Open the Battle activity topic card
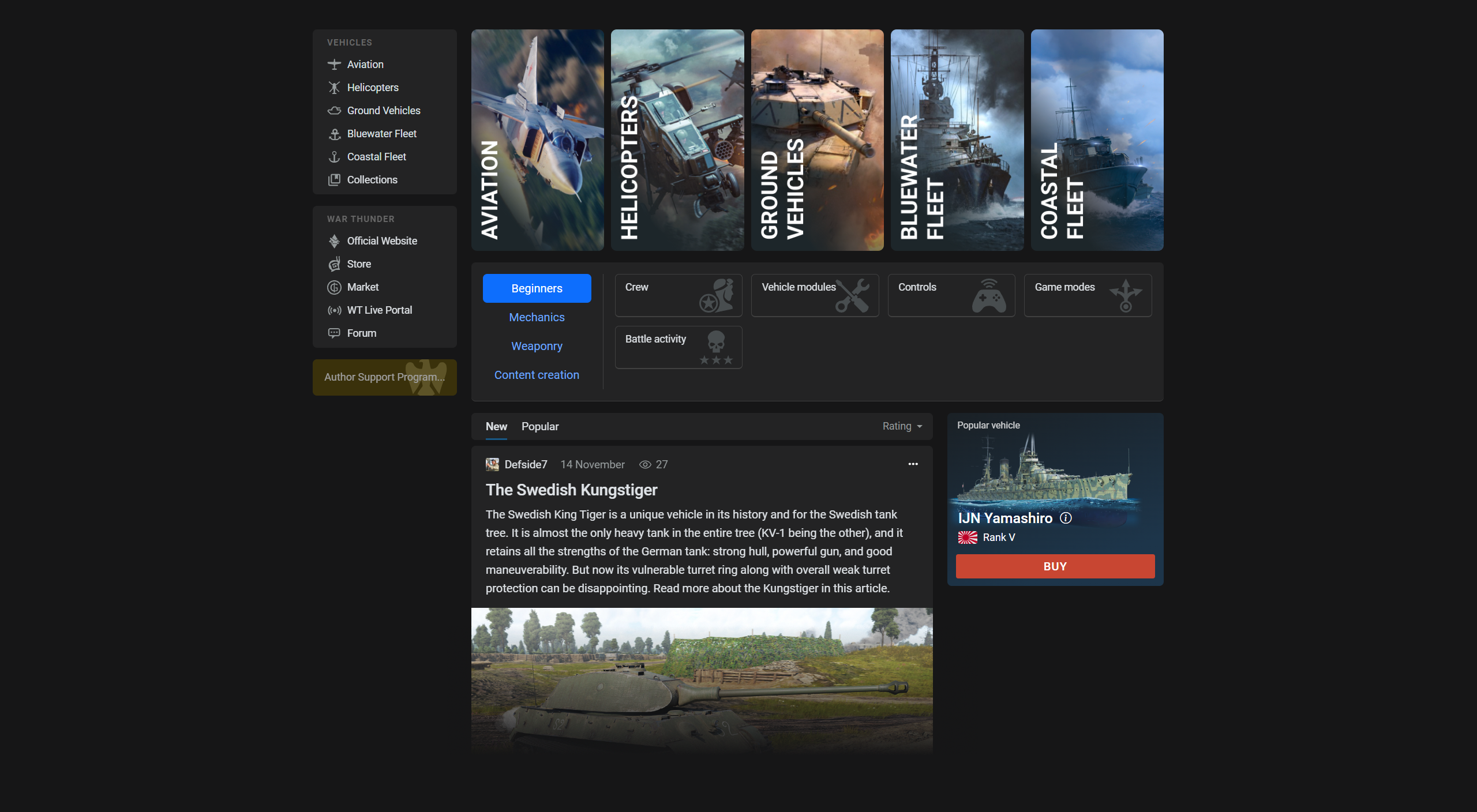 [678, 347]
